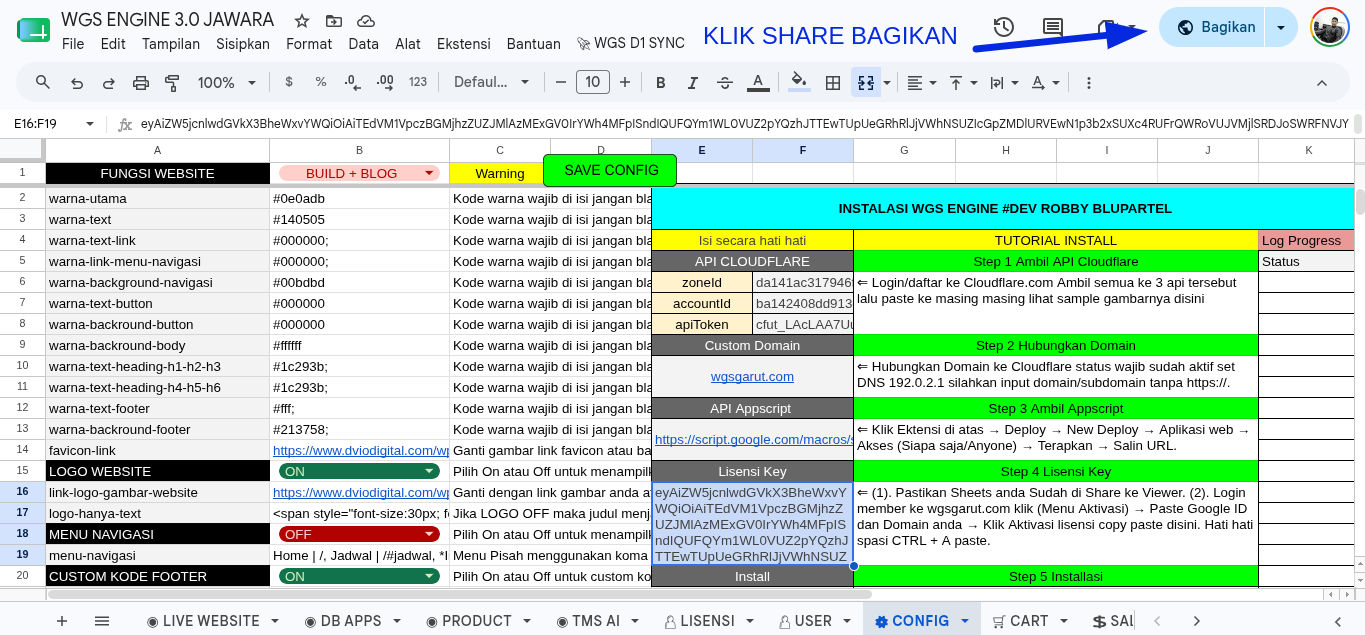
Task: Open more toolbar options three dots
Action: point(1088,82)
